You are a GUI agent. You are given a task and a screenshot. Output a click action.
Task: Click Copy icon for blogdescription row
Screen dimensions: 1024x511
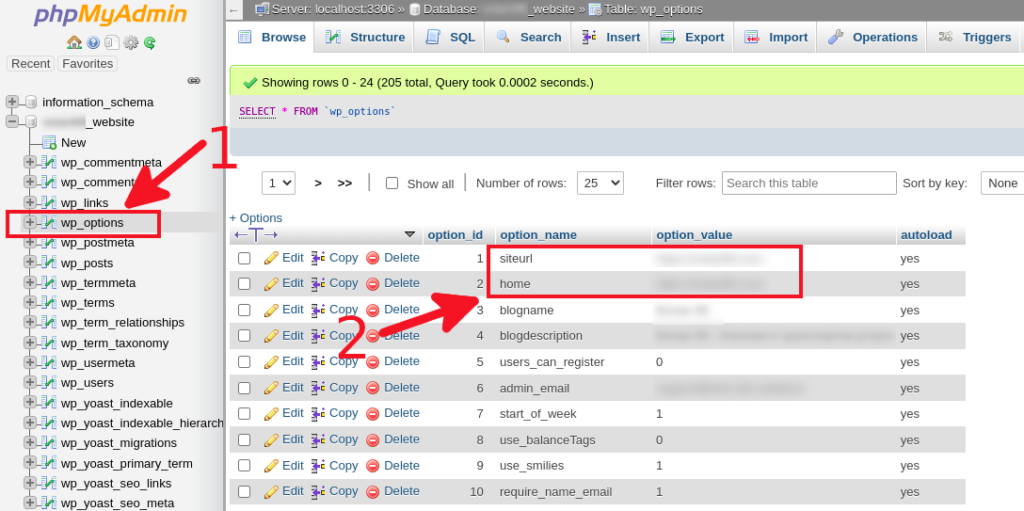318,335
